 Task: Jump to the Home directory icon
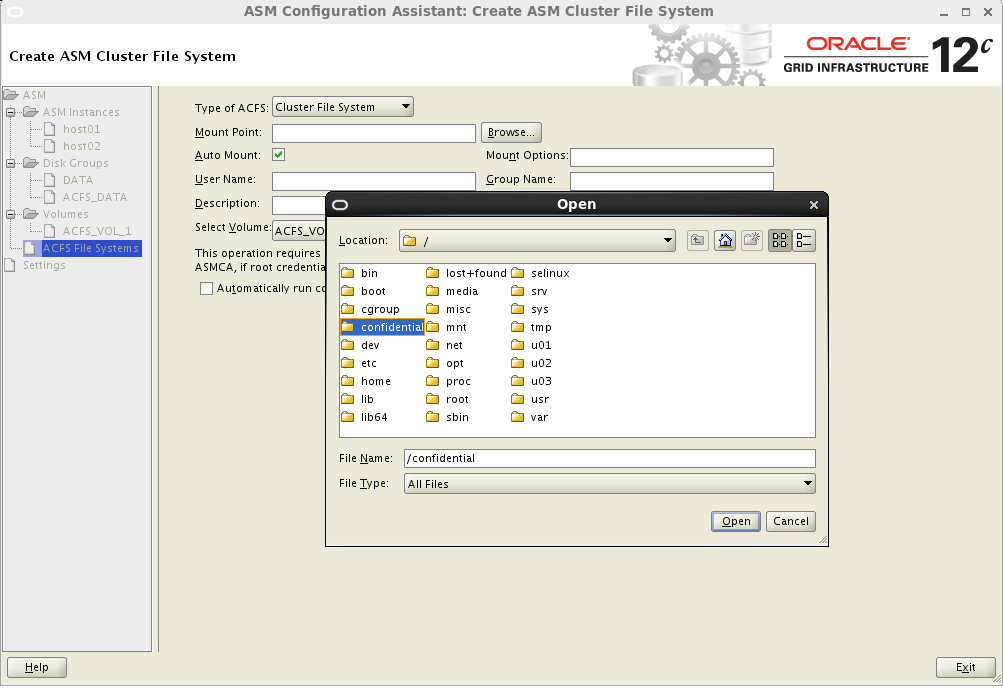tap(725, 240)
